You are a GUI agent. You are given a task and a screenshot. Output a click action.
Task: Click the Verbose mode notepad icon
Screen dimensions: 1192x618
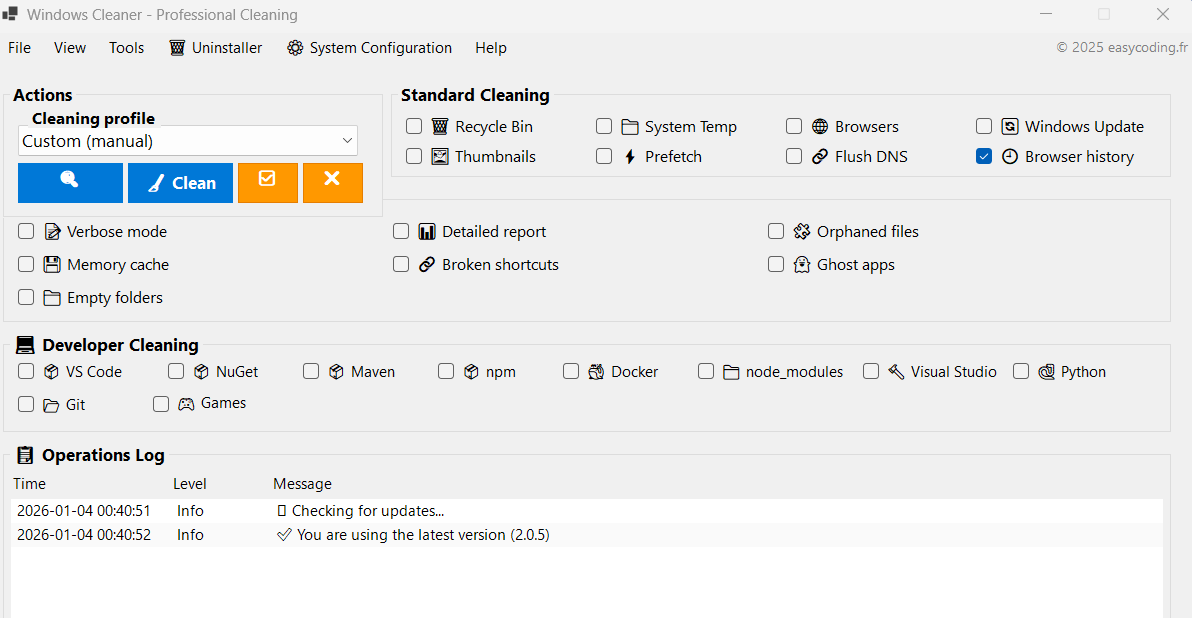(x=52, y=232)
